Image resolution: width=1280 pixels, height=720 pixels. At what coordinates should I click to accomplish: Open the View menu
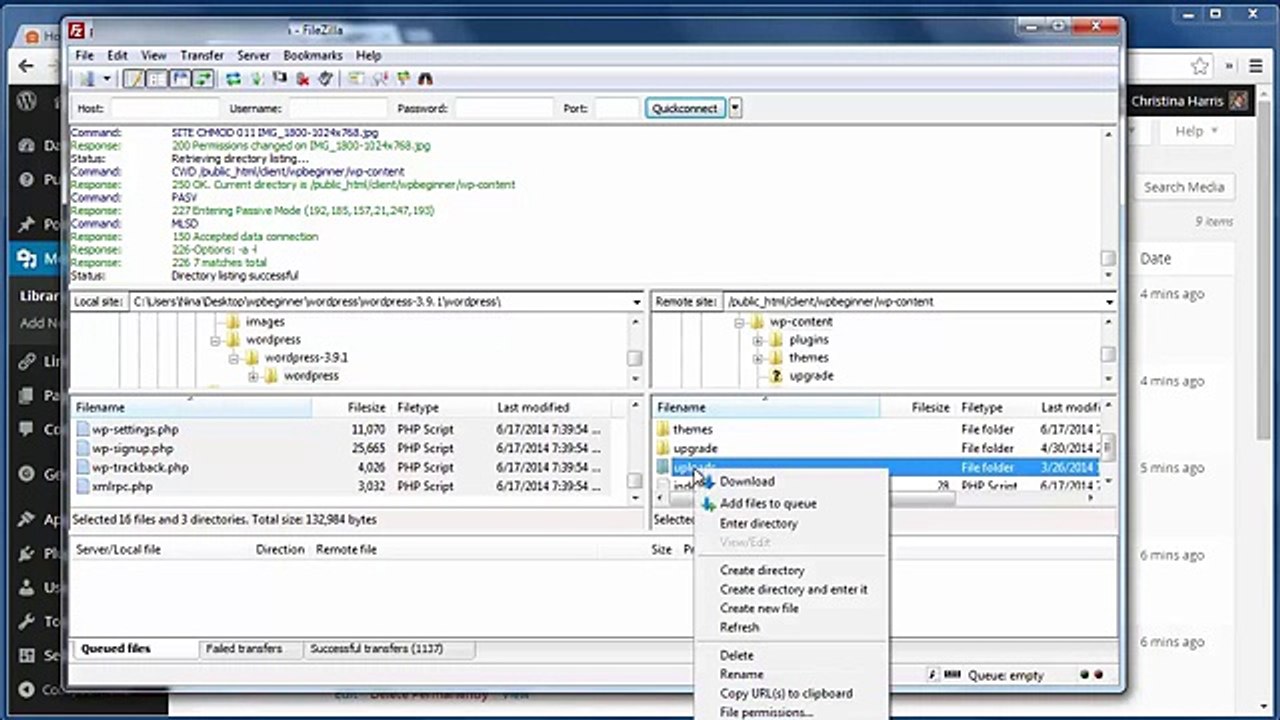pos(153,56)
